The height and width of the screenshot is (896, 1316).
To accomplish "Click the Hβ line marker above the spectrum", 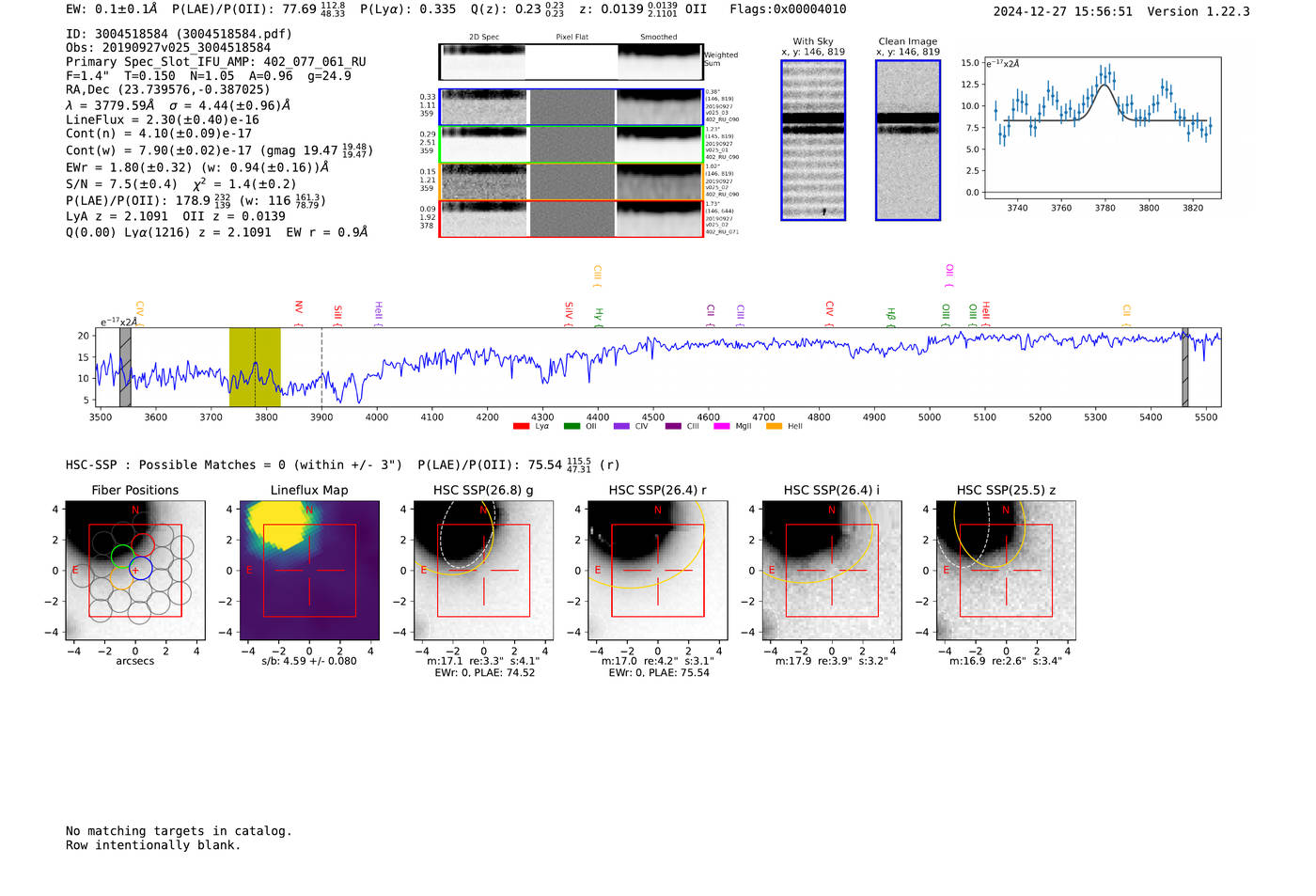I will [x=891, y=315].
